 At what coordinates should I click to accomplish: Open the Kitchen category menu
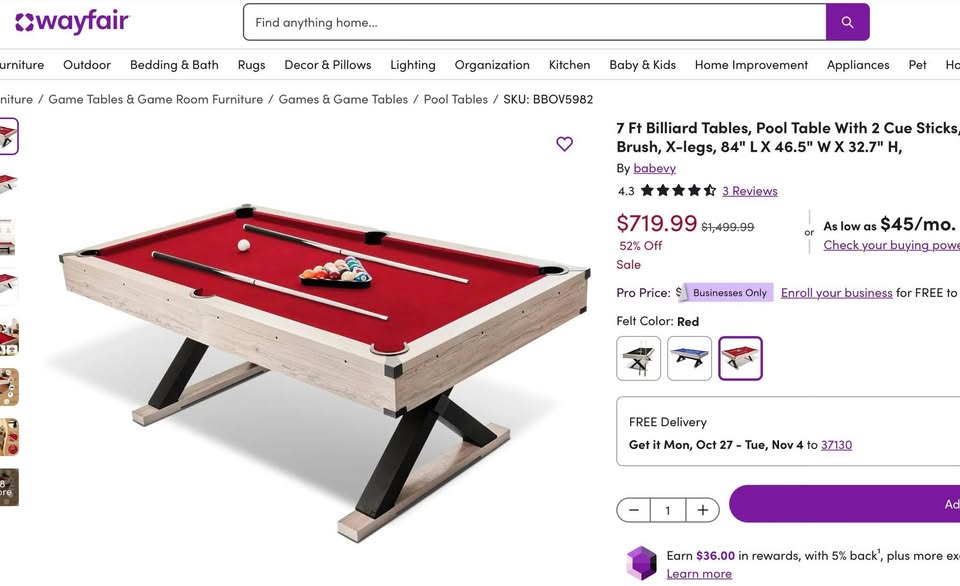point(569,65)
